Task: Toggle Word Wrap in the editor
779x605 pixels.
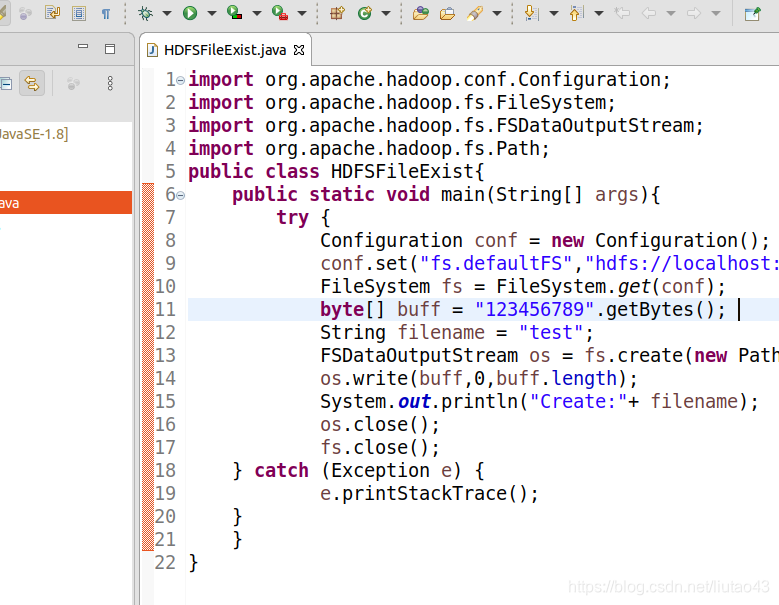Action: (52, 12)
